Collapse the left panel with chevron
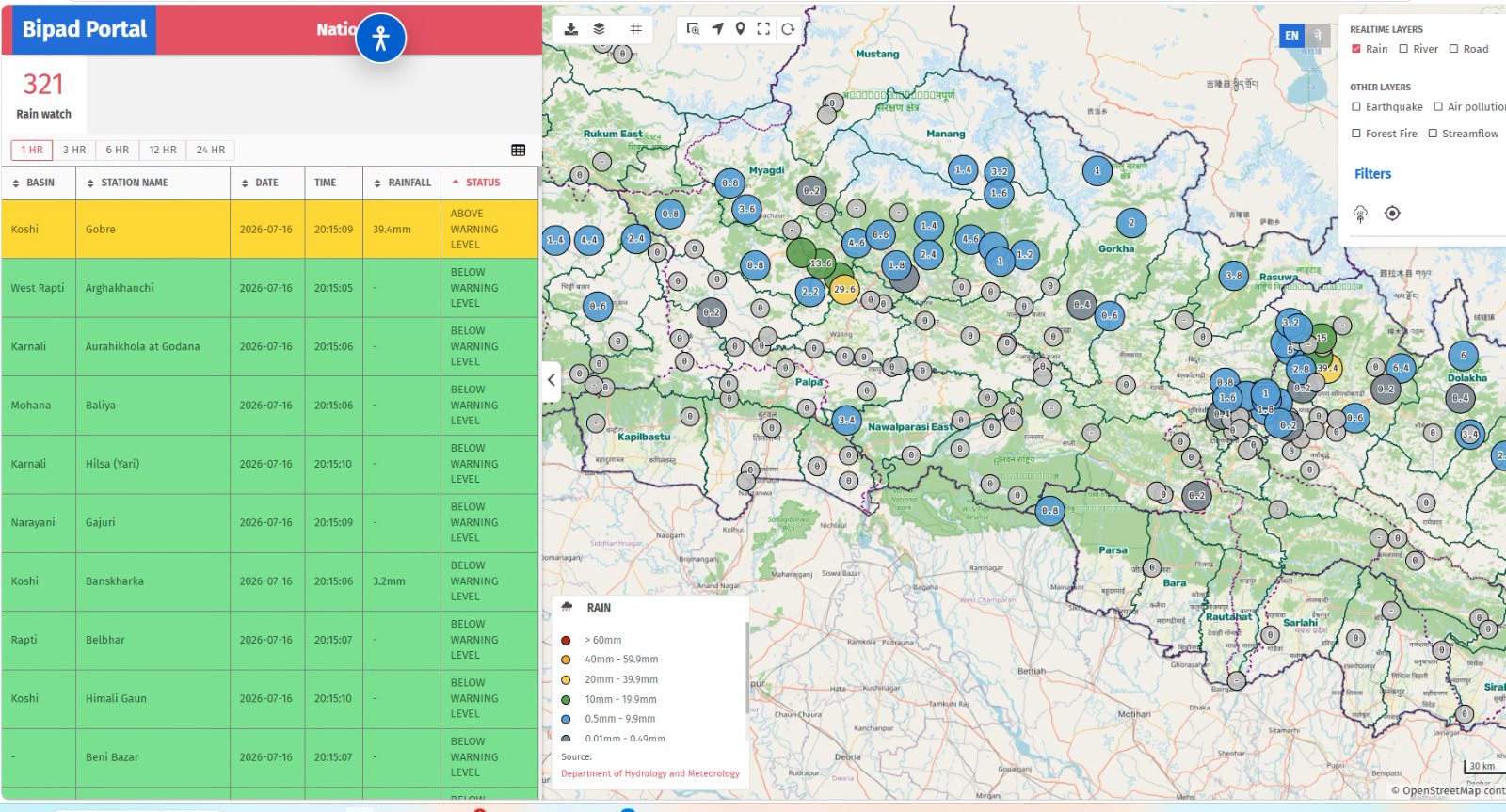The image size is (1506, 812). tap(552, 381)
